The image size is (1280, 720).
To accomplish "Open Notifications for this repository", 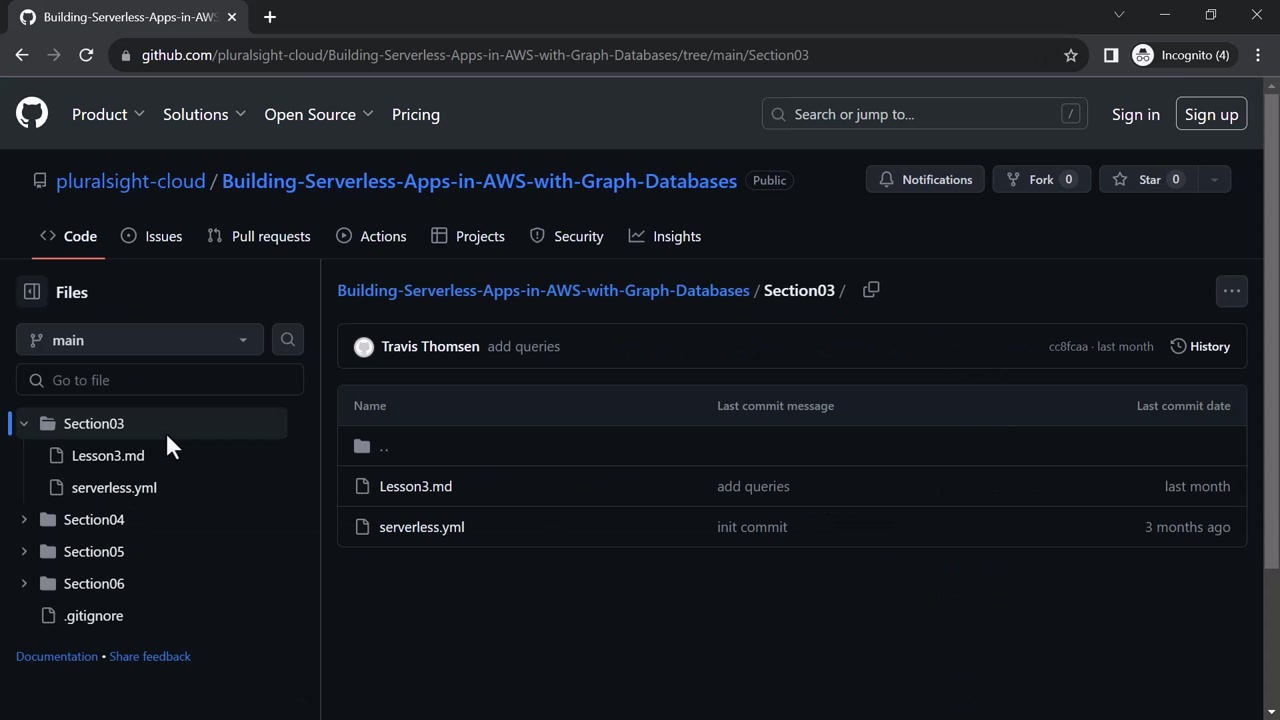I will click(x=925, y=180).
